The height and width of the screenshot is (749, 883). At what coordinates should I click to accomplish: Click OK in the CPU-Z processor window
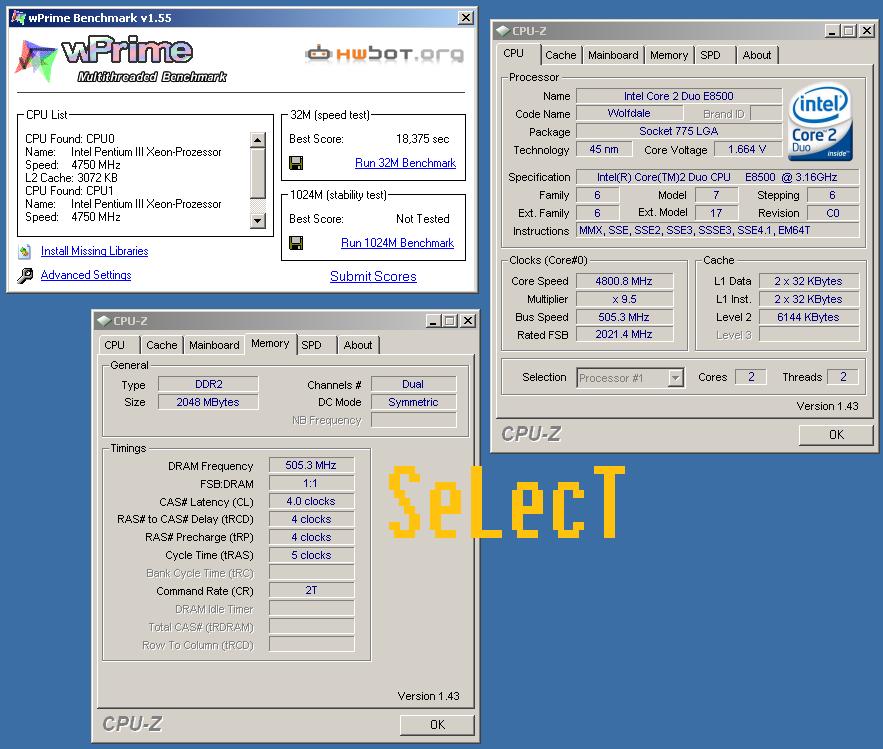point(836,435)
